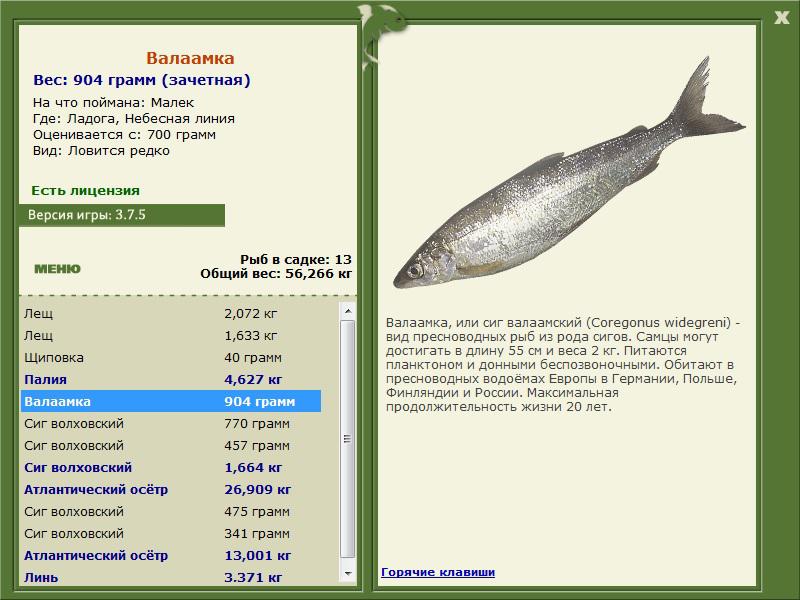Open the Горячие клавиши link

[x=438, y=572]
